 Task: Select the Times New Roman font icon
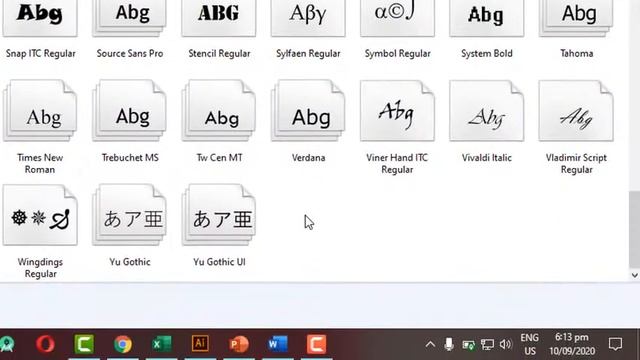click(40, 111)
